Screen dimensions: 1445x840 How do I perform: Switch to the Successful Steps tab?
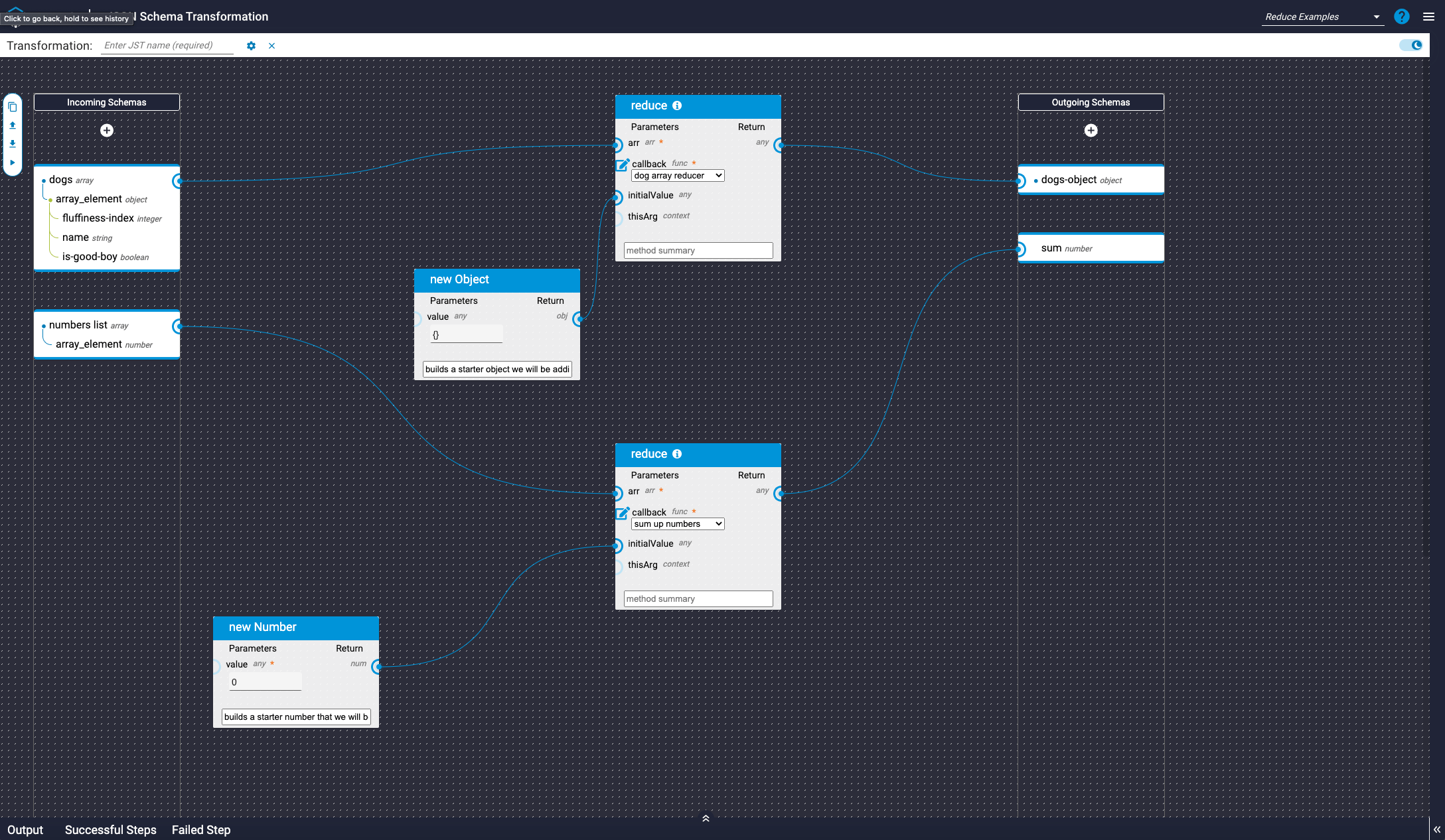pyautogui.click(x=110, y=830)
